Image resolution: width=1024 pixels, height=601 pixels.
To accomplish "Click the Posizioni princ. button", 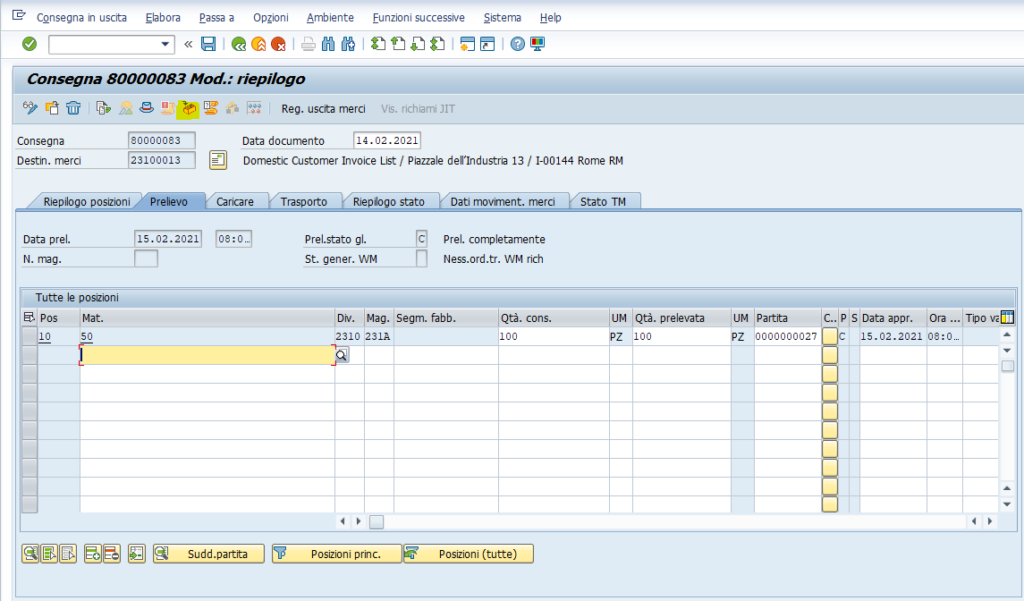I will (x=336, y=554).
